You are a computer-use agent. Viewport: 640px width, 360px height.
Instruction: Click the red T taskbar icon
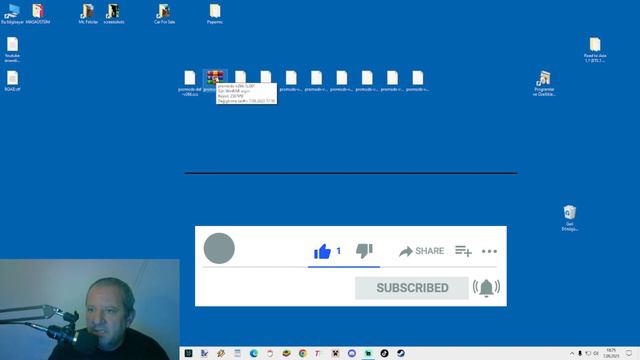(x=318, y=353)
